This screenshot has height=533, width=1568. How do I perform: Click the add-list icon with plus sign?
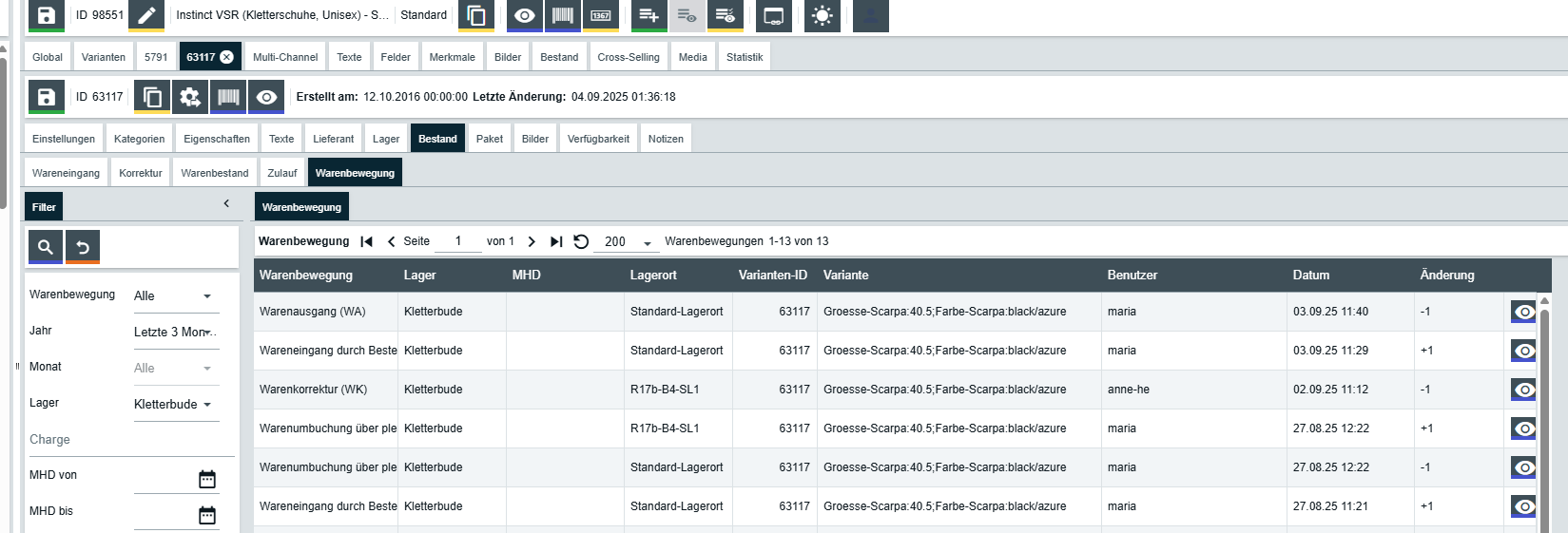pyautogui.click(x=648, y=15)
